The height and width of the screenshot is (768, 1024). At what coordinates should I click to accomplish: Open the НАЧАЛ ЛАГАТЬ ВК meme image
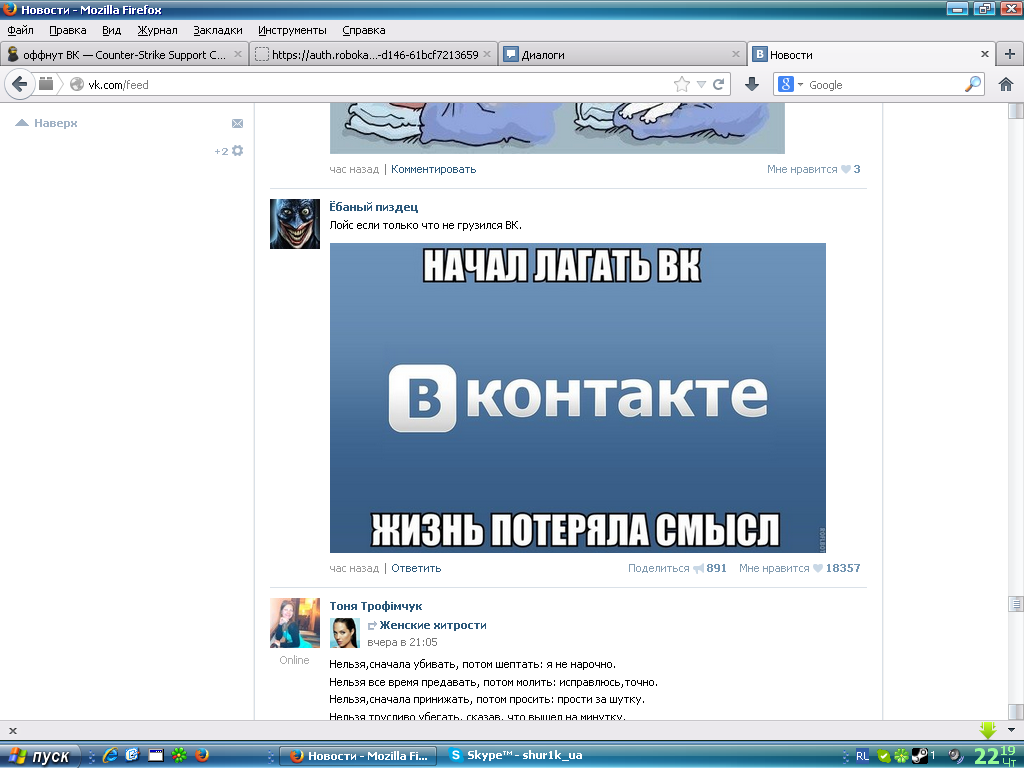tap(577, 398)
